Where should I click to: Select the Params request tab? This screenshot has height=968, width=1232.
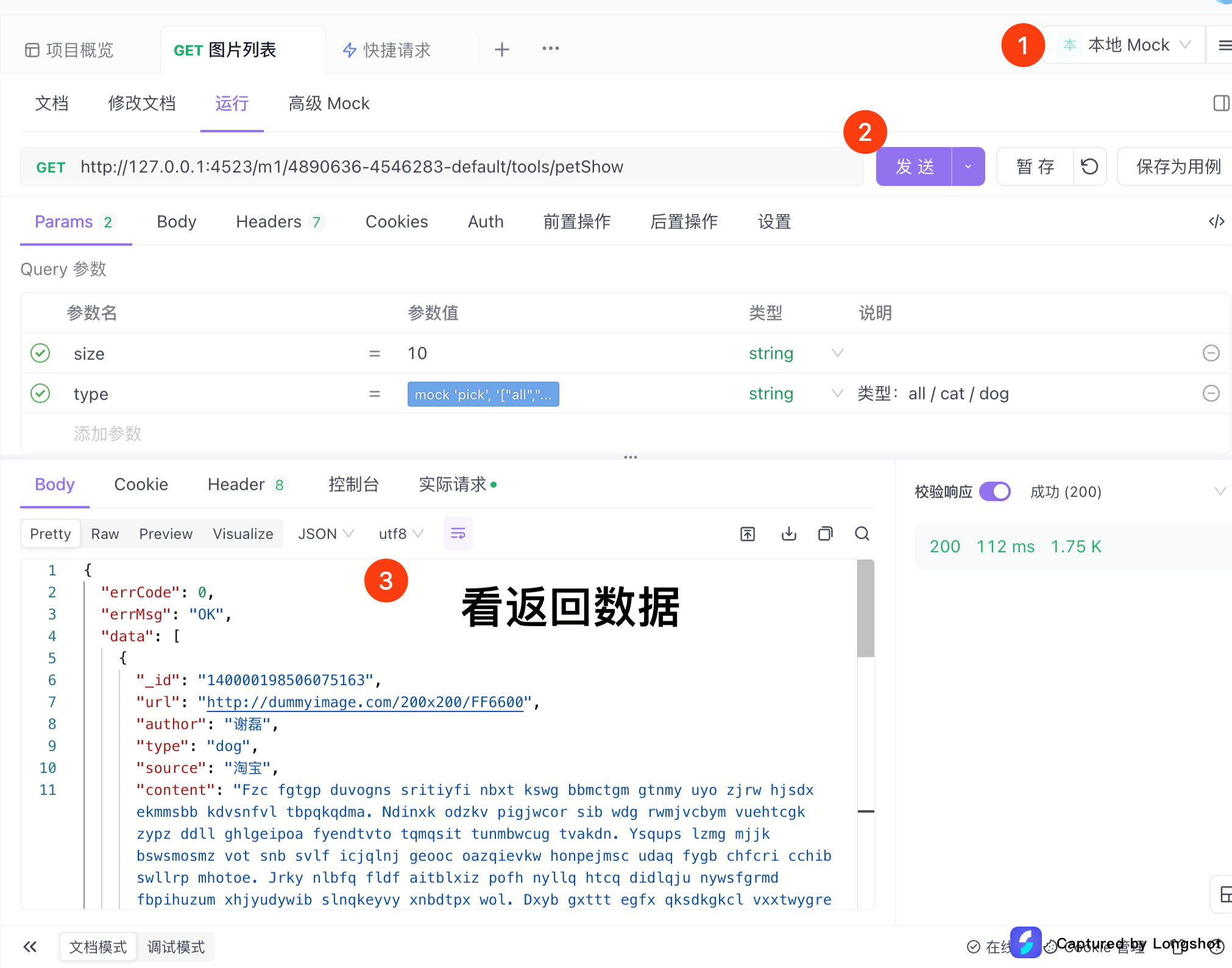tap(75, 222)
